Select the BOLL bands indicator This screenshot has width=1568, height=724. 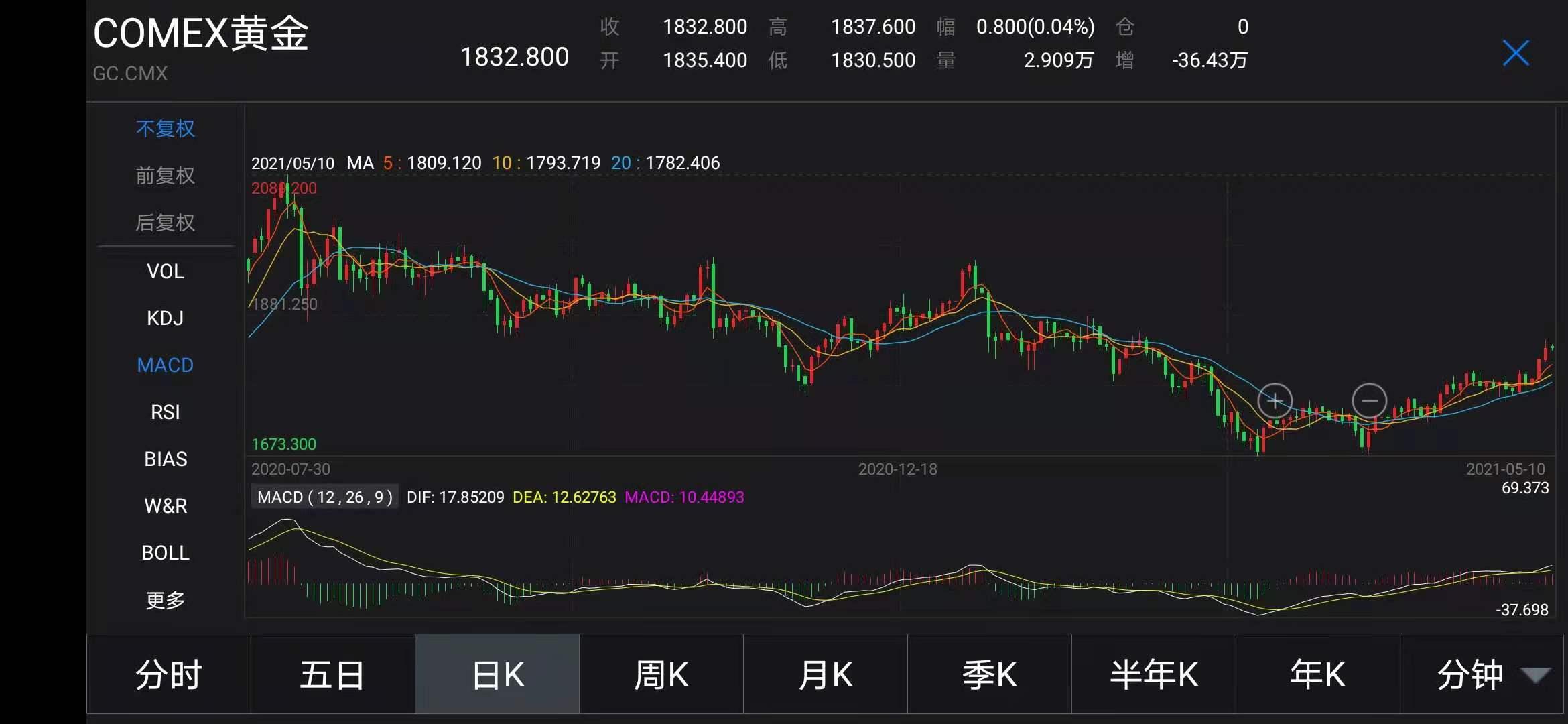[166, 552]
